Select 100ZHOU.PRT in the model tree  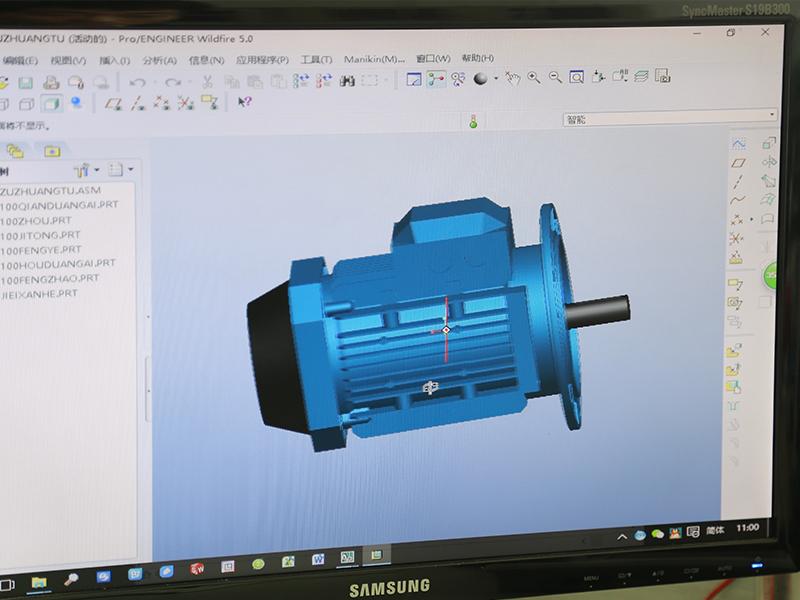(36, 220)
